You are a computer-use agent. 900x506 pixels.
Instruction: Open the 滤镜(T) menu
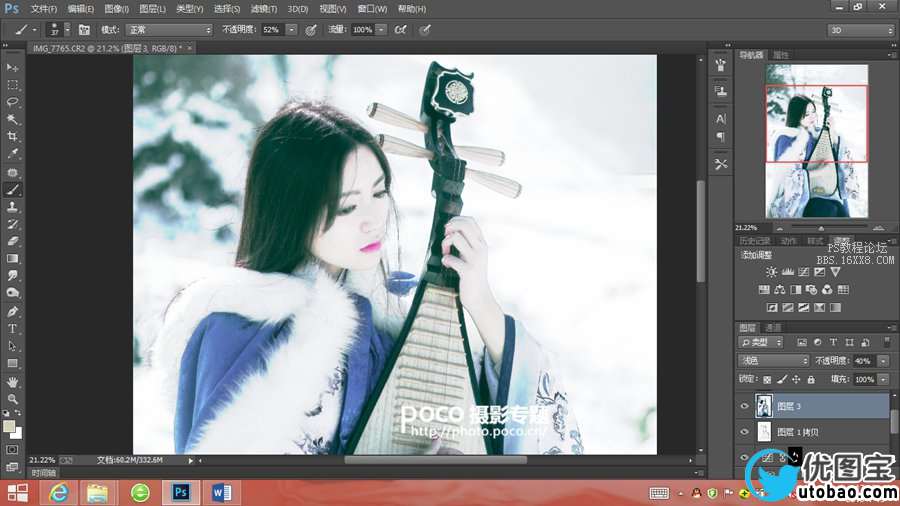click(263, 9)
